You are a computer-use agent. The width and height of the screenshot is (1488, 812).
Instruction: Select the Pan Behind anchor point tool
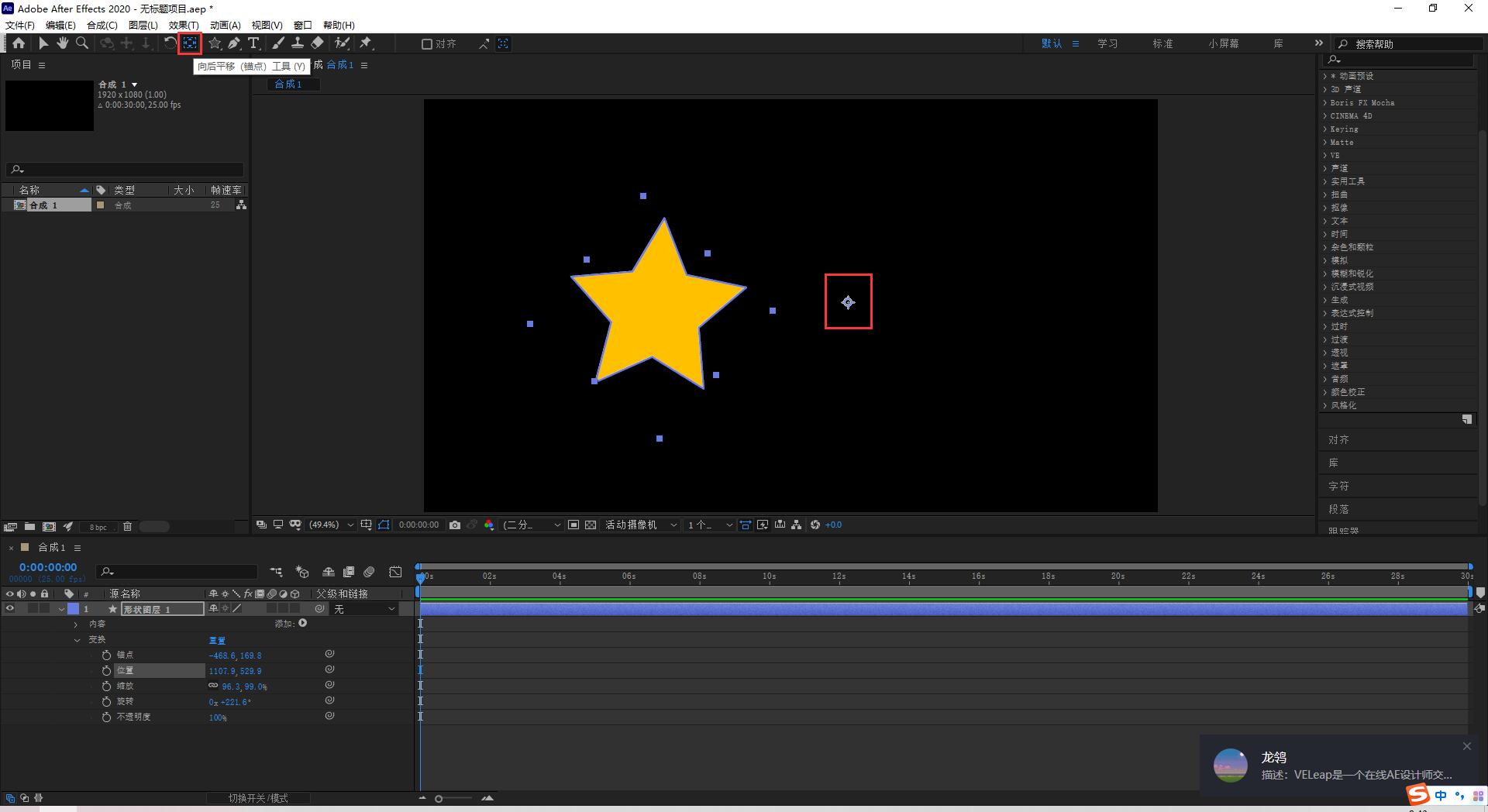(190, 43)
